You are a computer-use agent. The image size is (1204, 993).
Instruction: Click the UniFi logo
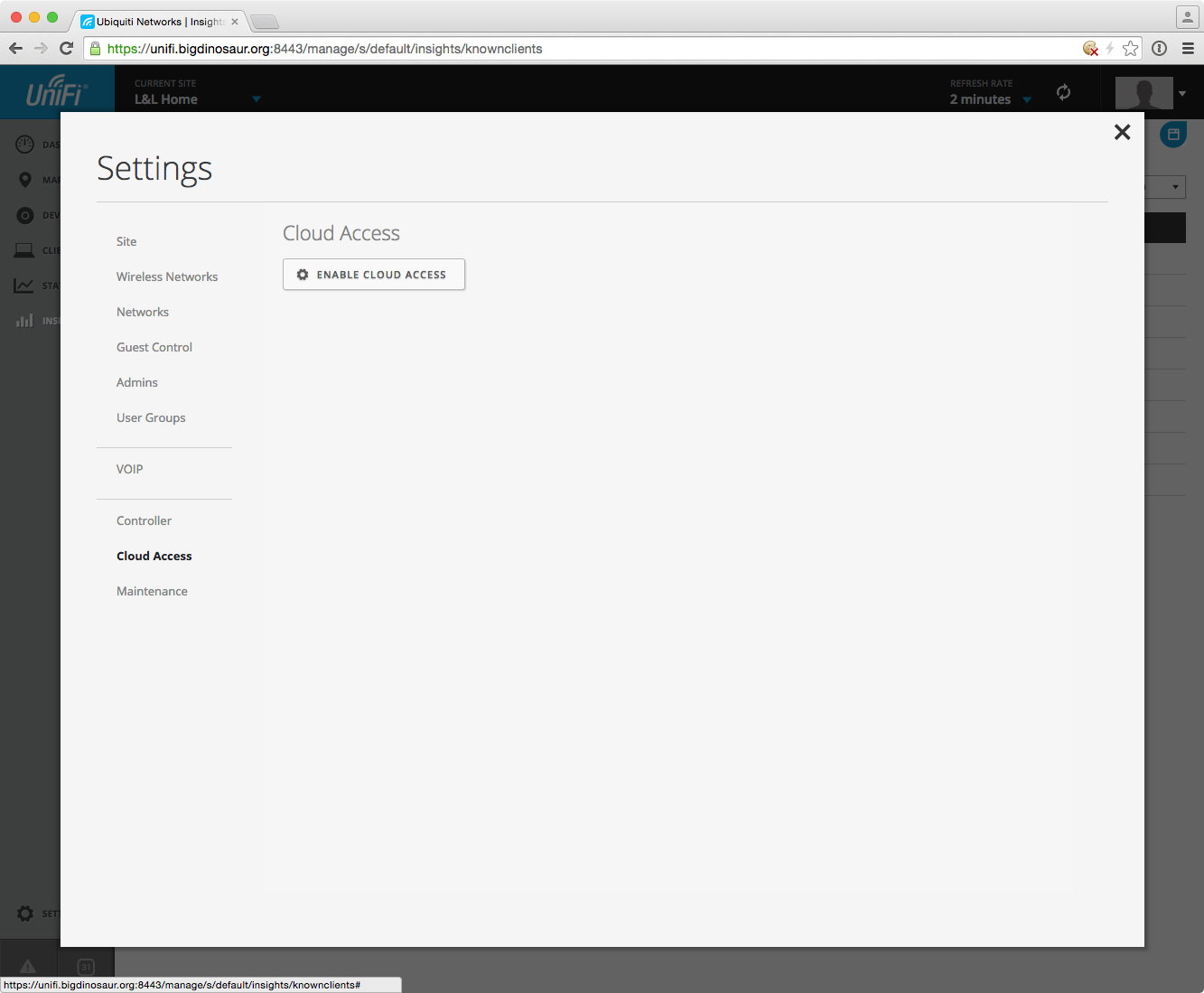point(56,92)
